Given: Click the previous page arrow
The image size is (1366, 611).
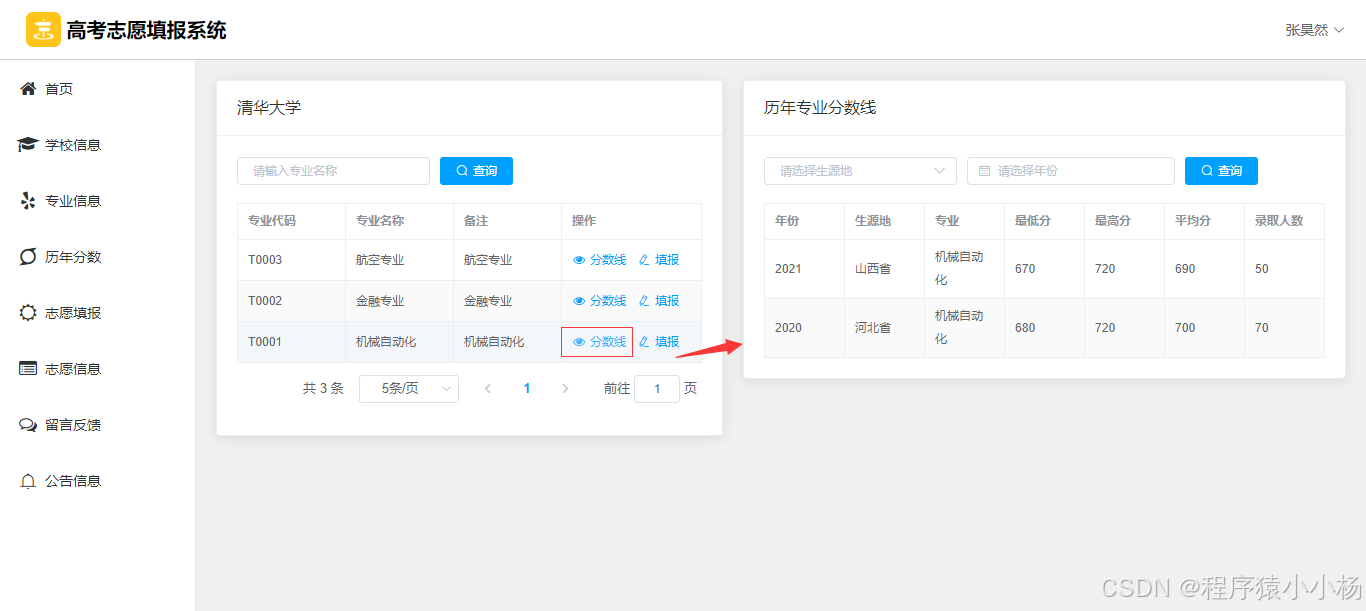Looking at the screenshot, I should [488, 389].
